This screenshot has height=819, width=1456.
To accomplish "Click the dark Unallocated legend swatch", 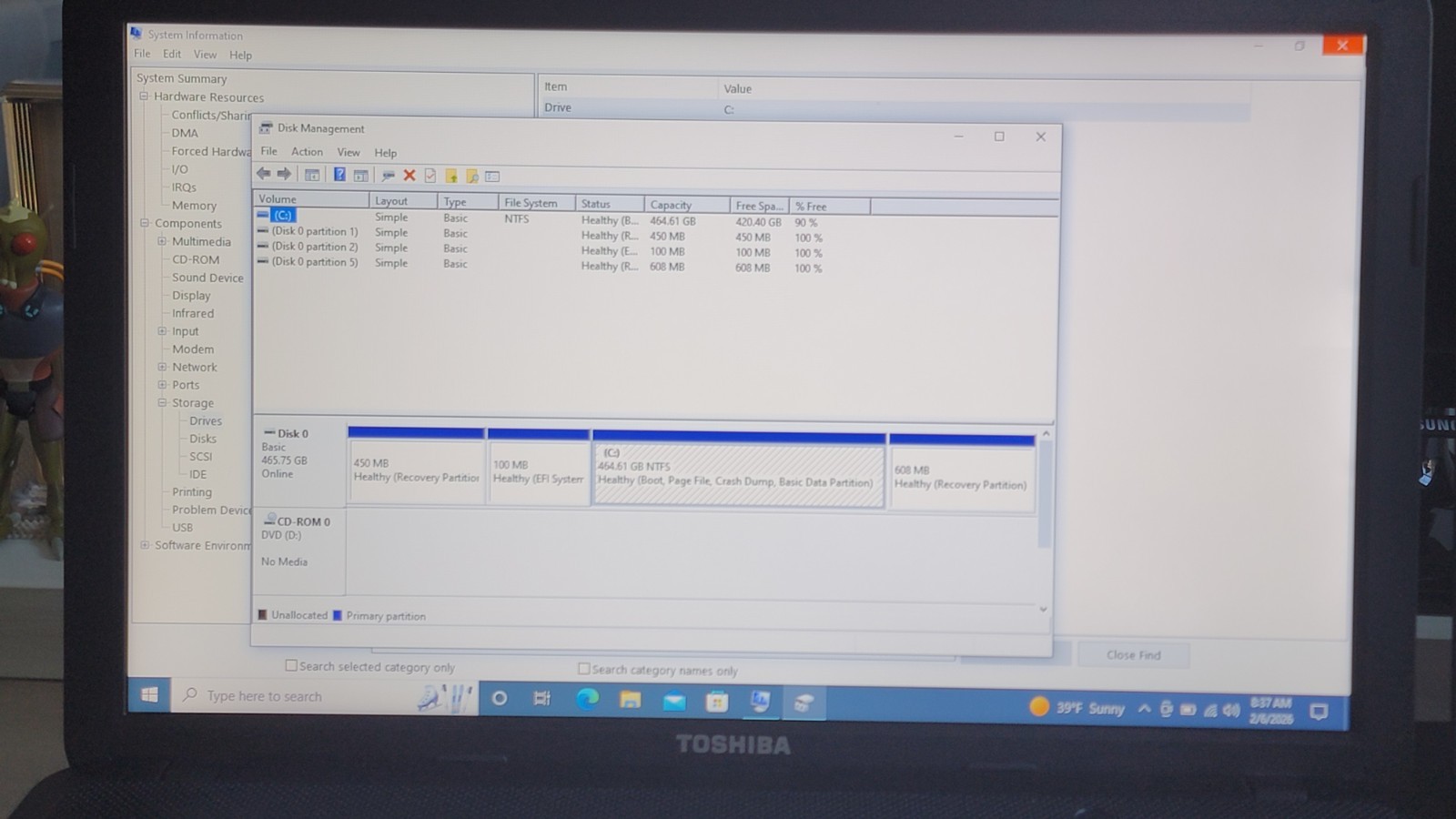I will tap(262, 614).
